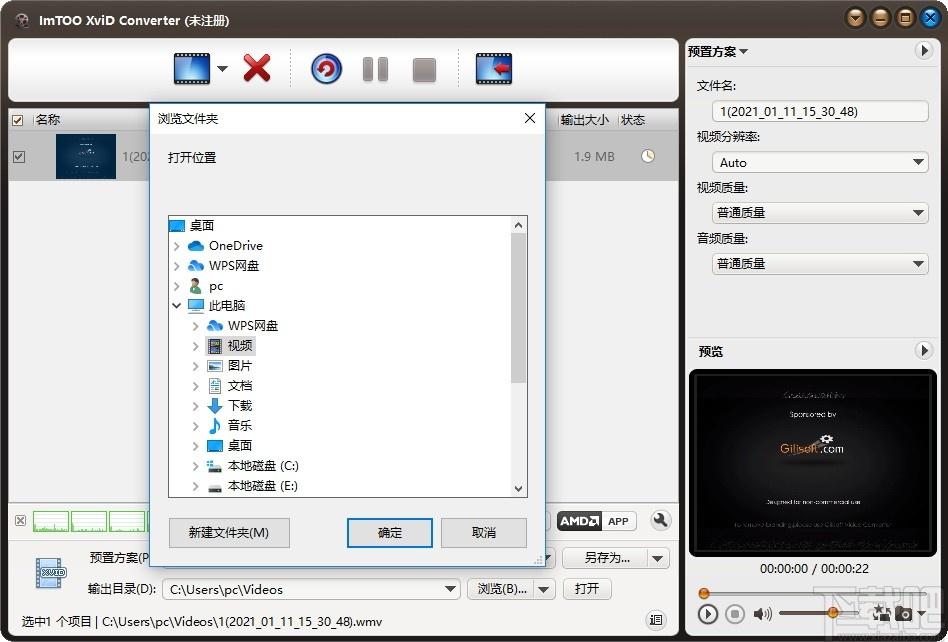
Task: Click the preview seek bar handle
Action: pyautogui.click(x=704, y=593)
